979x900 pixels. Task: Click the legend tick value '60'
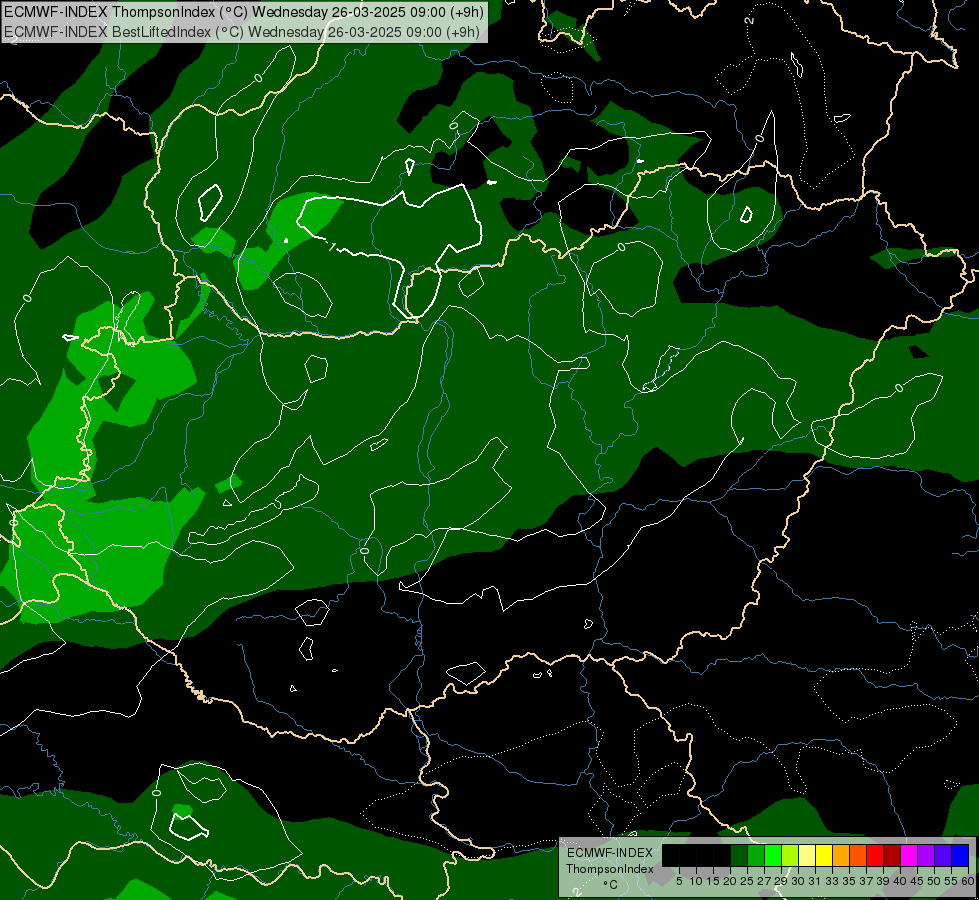pos(968,881)
